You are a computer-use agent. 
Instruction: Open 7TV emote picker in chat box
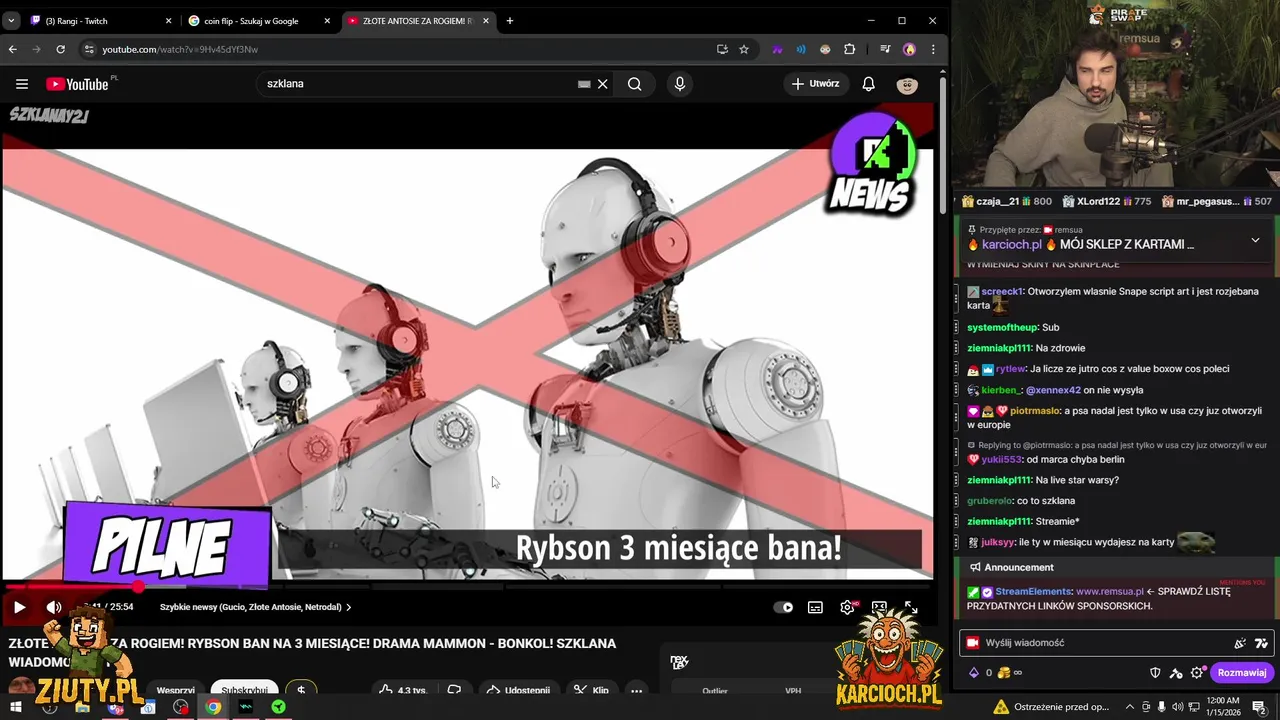click(1261, 643)
